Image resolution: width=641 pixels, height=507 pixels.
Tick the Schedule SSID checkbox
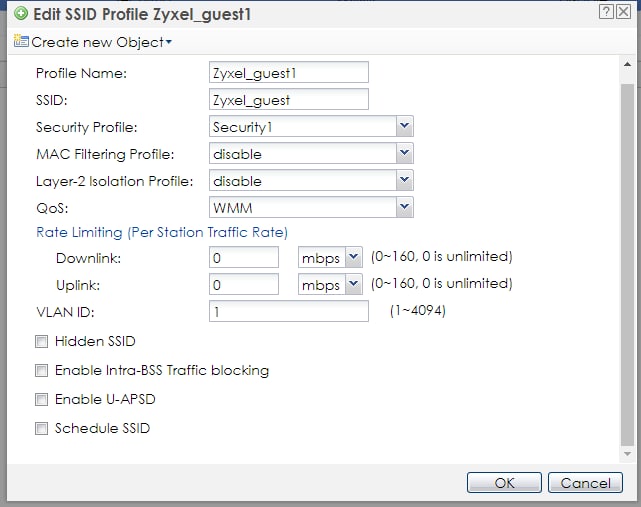[42, 429]
